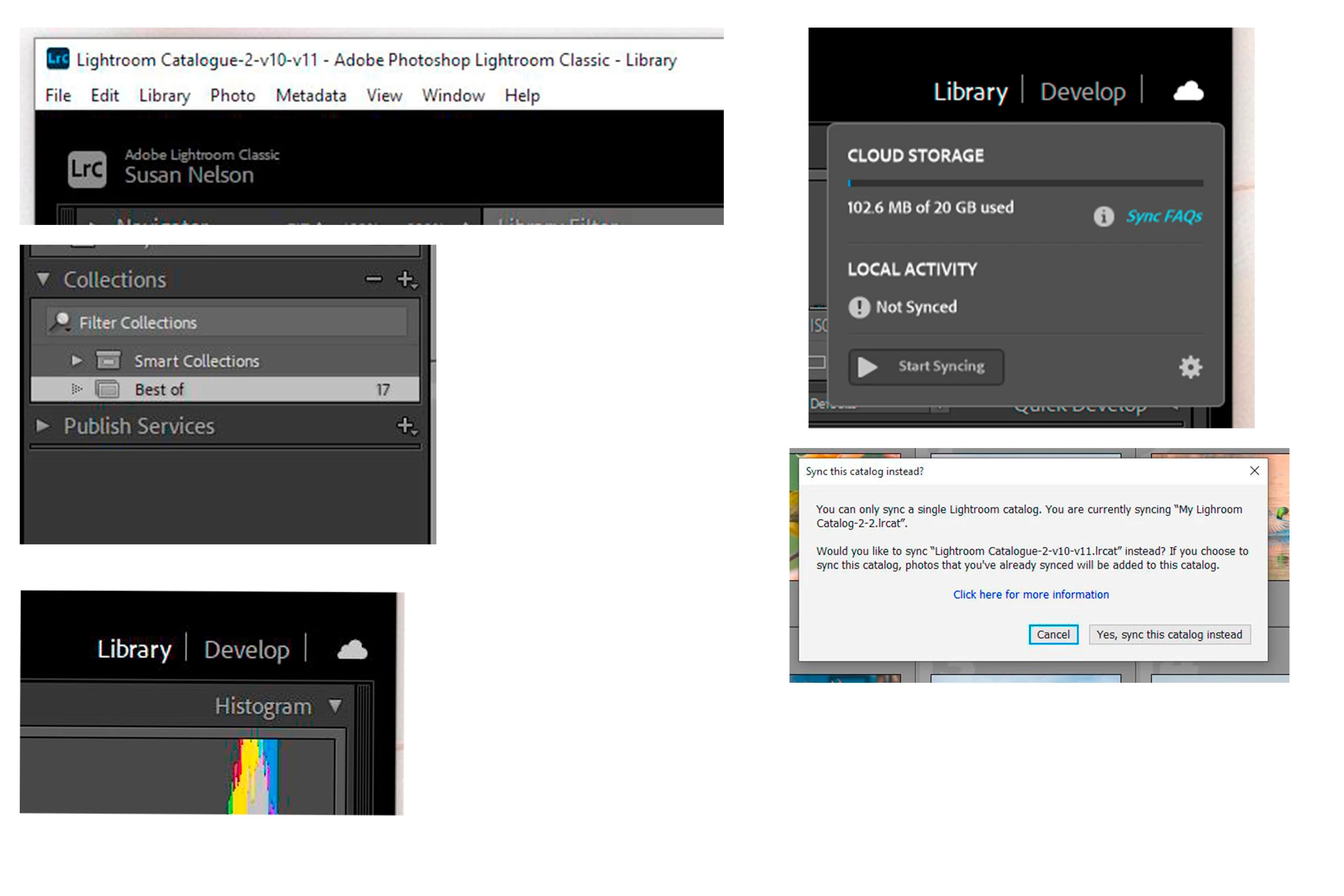Expand the Smart Collections set

click(x=76, y=361)
